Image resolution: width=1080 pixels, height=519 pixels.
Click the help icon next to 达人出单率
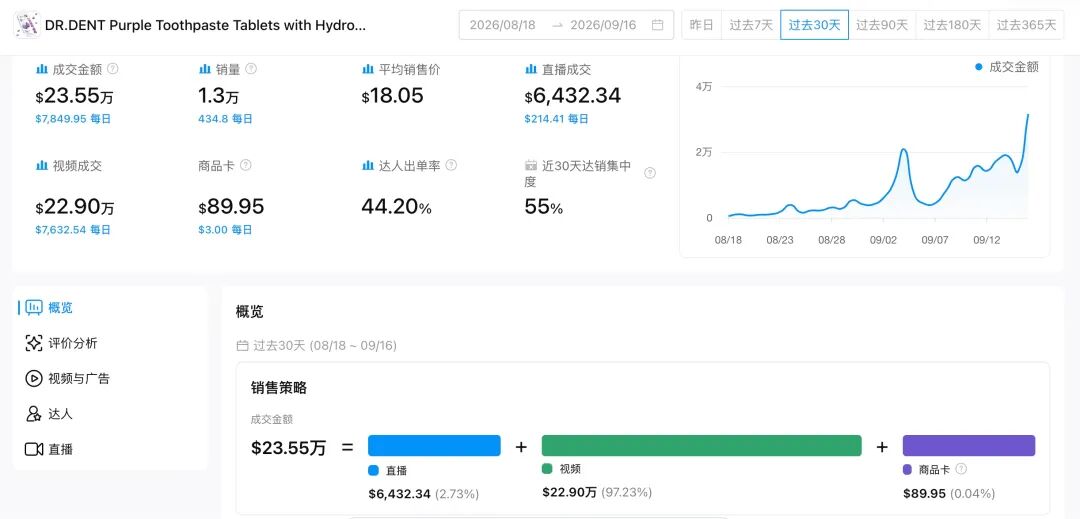pyautogui.click(x=451, y=165)
